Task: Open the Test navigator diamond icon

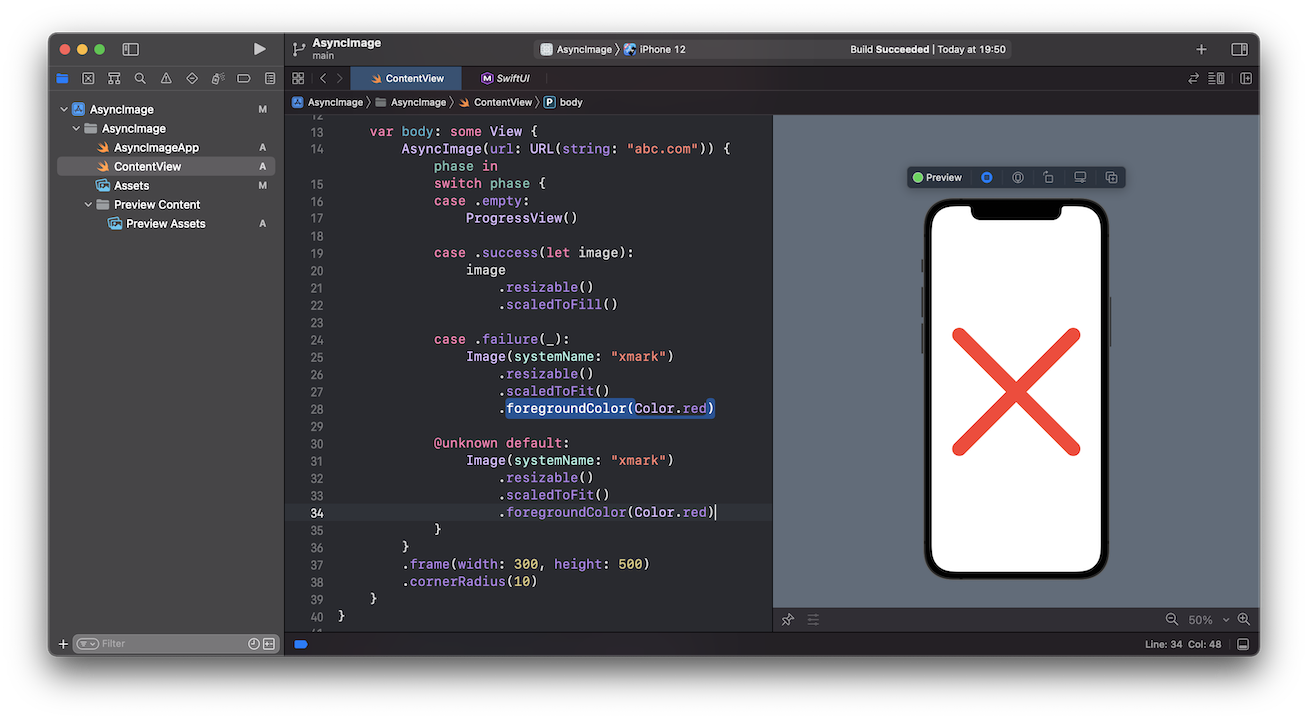Action: point(192,78)
